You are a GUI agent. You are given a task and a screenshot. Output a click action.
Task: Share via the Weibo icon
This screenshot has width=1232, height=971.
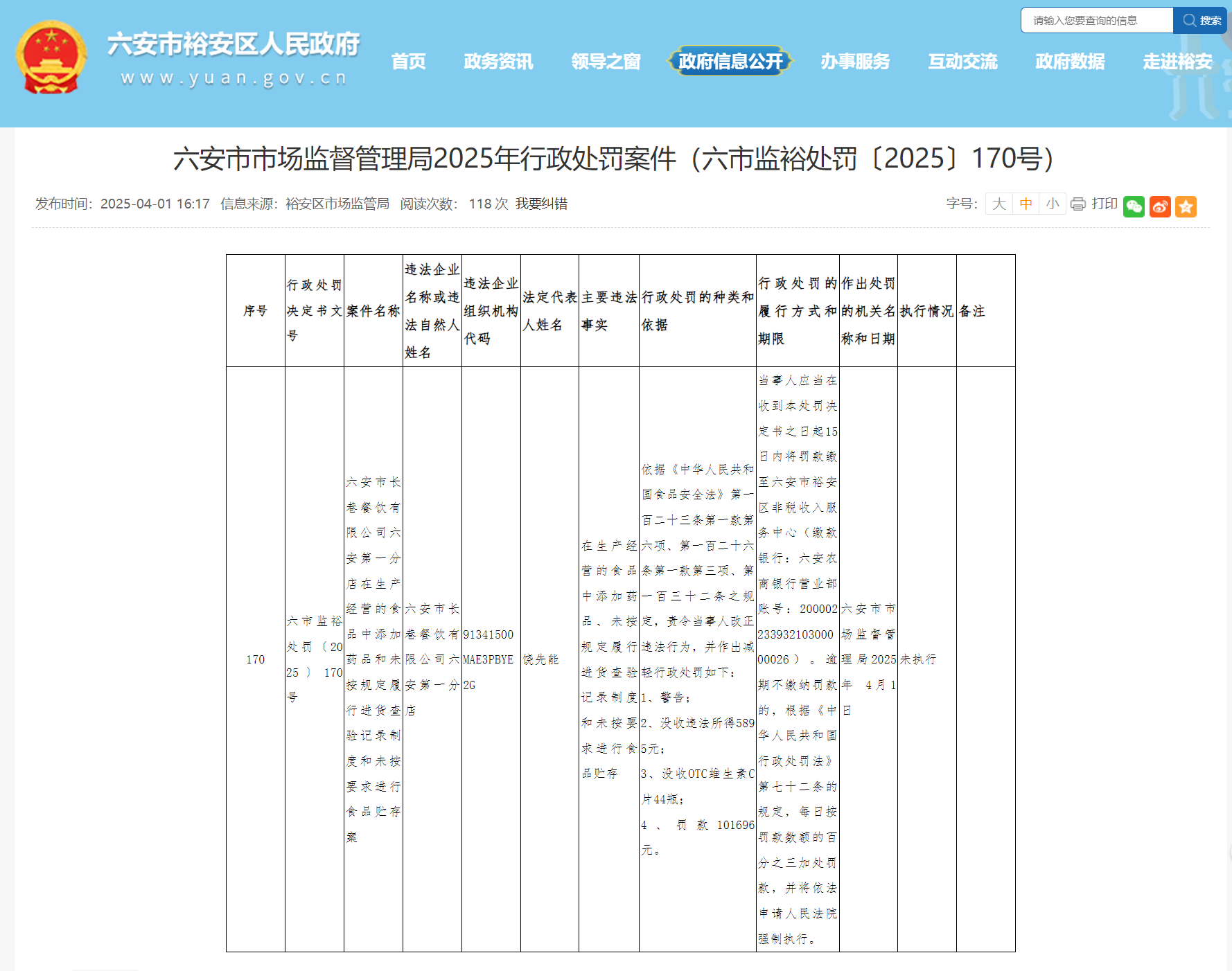click(1160, 206)
